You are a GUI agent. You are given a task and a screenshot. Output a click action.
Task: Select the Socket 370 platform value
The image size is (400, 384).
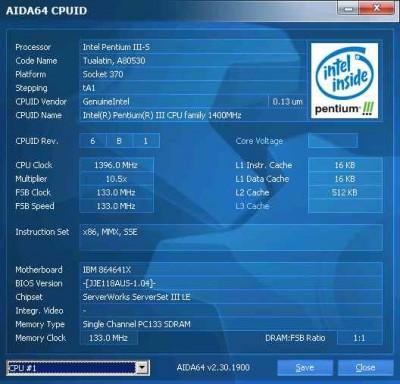tap(103, 74)
